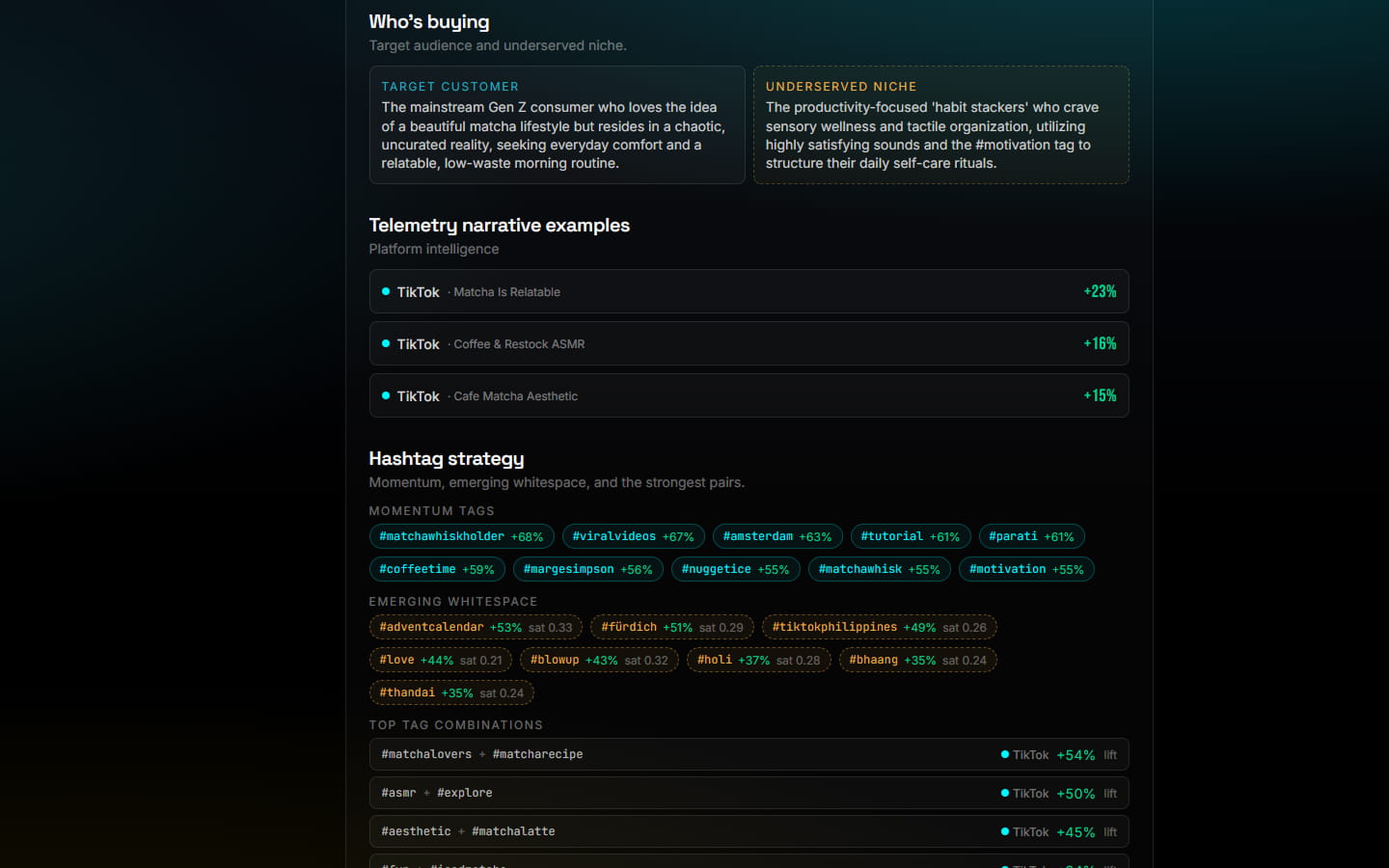Image resolution: width=1389 pixels, height=868 pixels.
Task: Click the sat 0.33 saturation value
Action: pos(550,628)
